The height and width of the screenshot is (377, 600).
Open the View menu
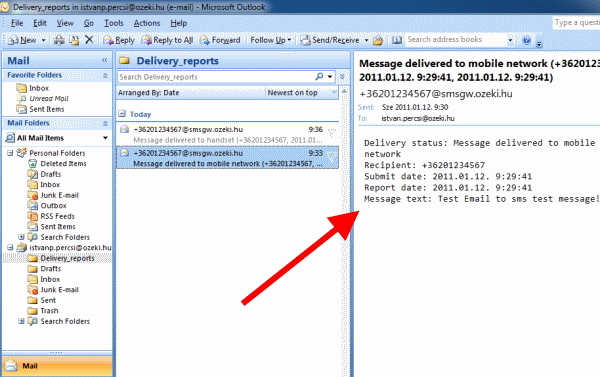(65, 23)
